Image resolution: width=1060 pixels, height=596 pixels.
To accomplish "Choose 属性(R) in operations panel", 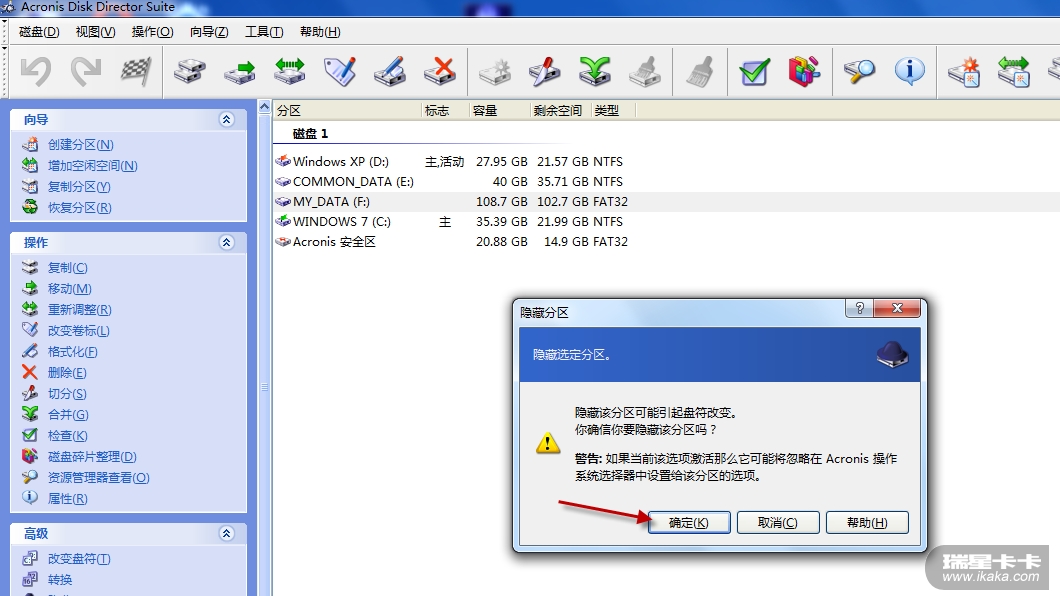I will (x=68, y=498).
